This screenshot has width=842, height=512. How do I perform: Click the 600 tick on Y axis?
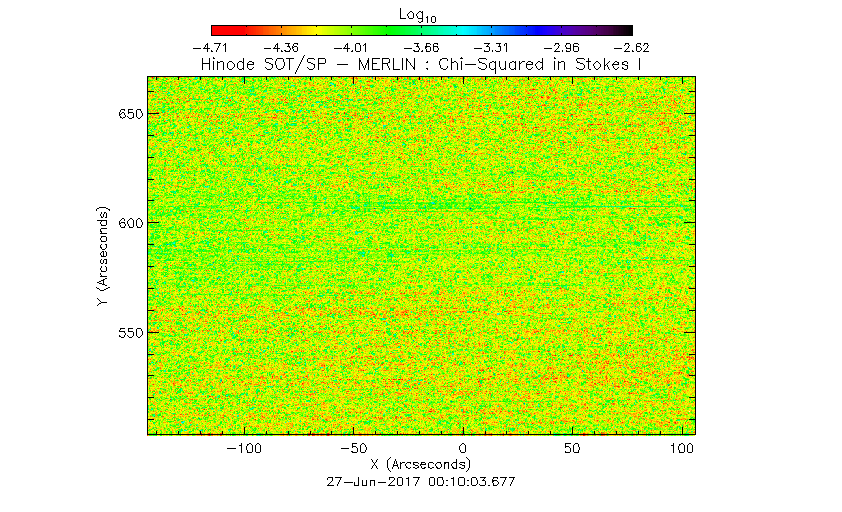click(x=128, y=222)
